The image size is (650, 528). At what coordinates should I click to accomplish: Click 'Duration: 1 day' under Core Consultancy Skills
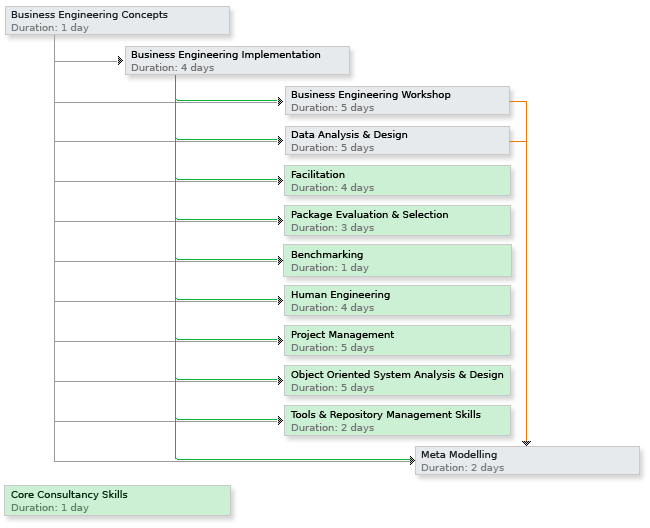(50, 508)
